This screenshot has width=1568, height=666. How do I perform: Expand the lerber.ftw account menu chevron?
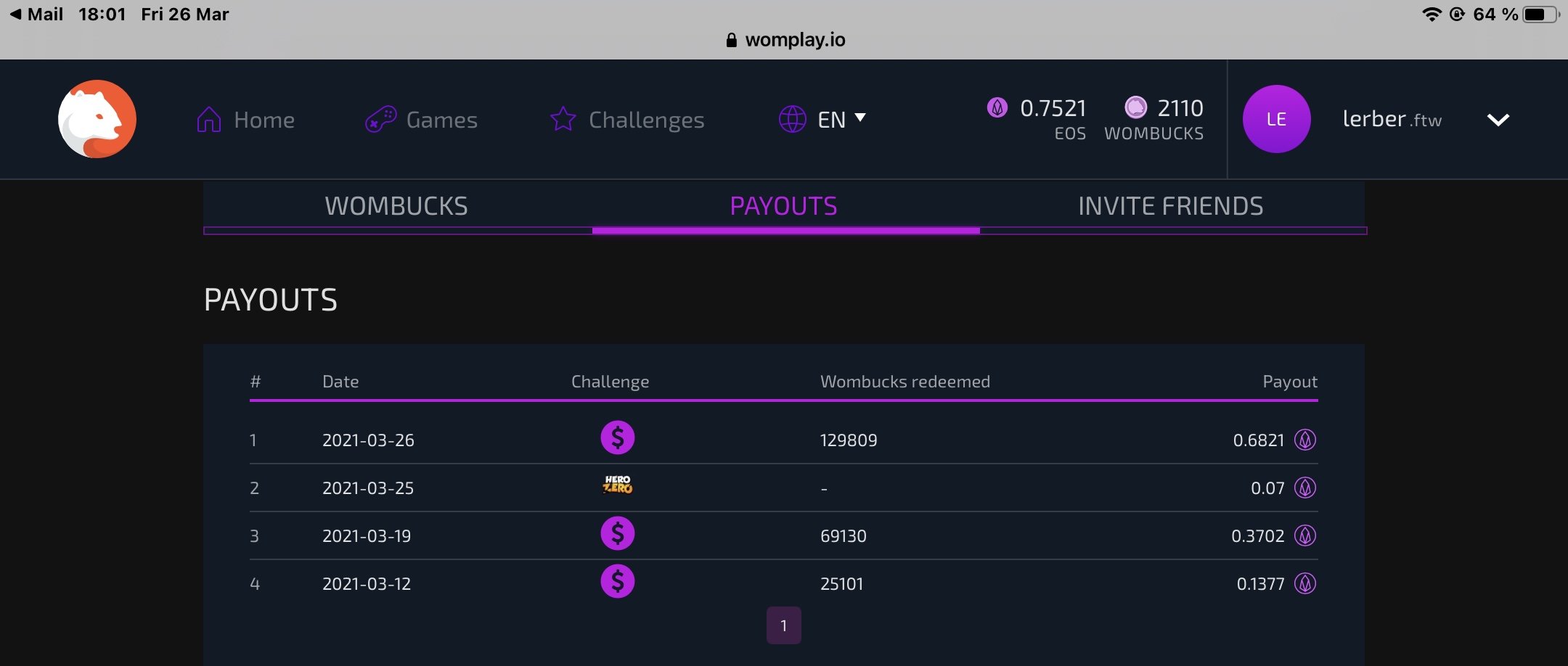pos(1498,120)
